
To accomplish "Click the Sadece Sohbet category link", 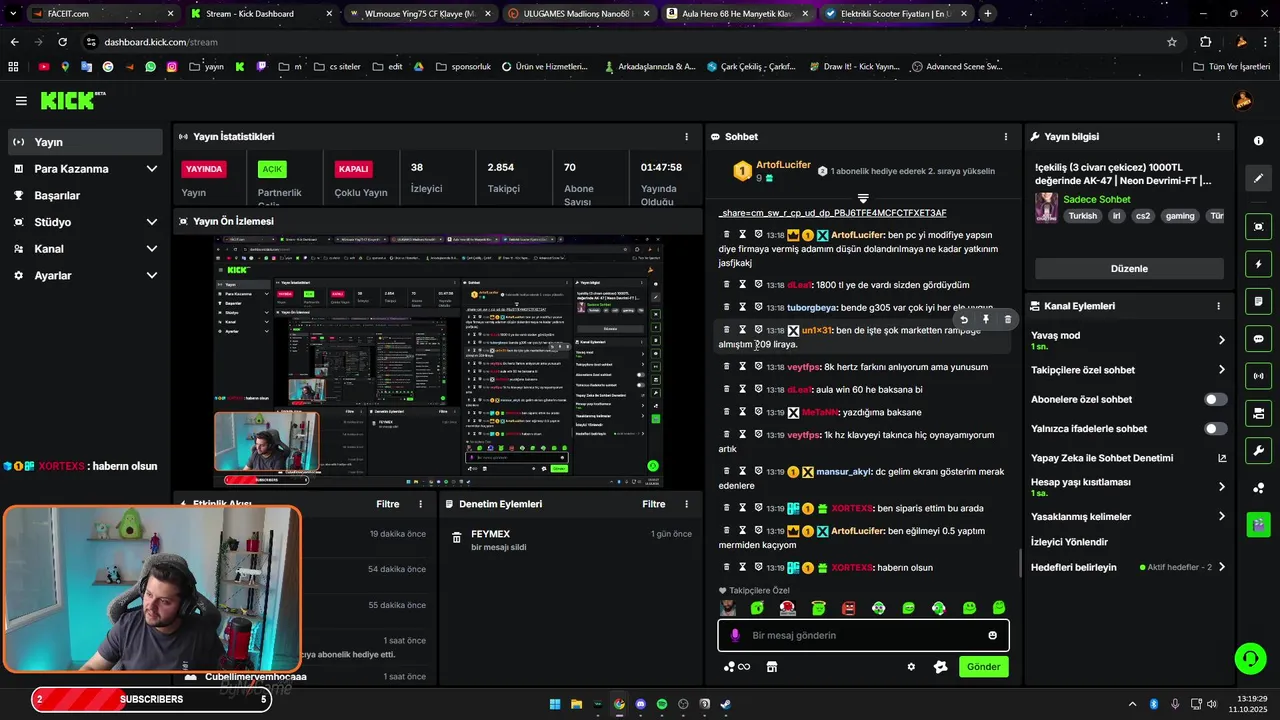I will (1097, 200).
